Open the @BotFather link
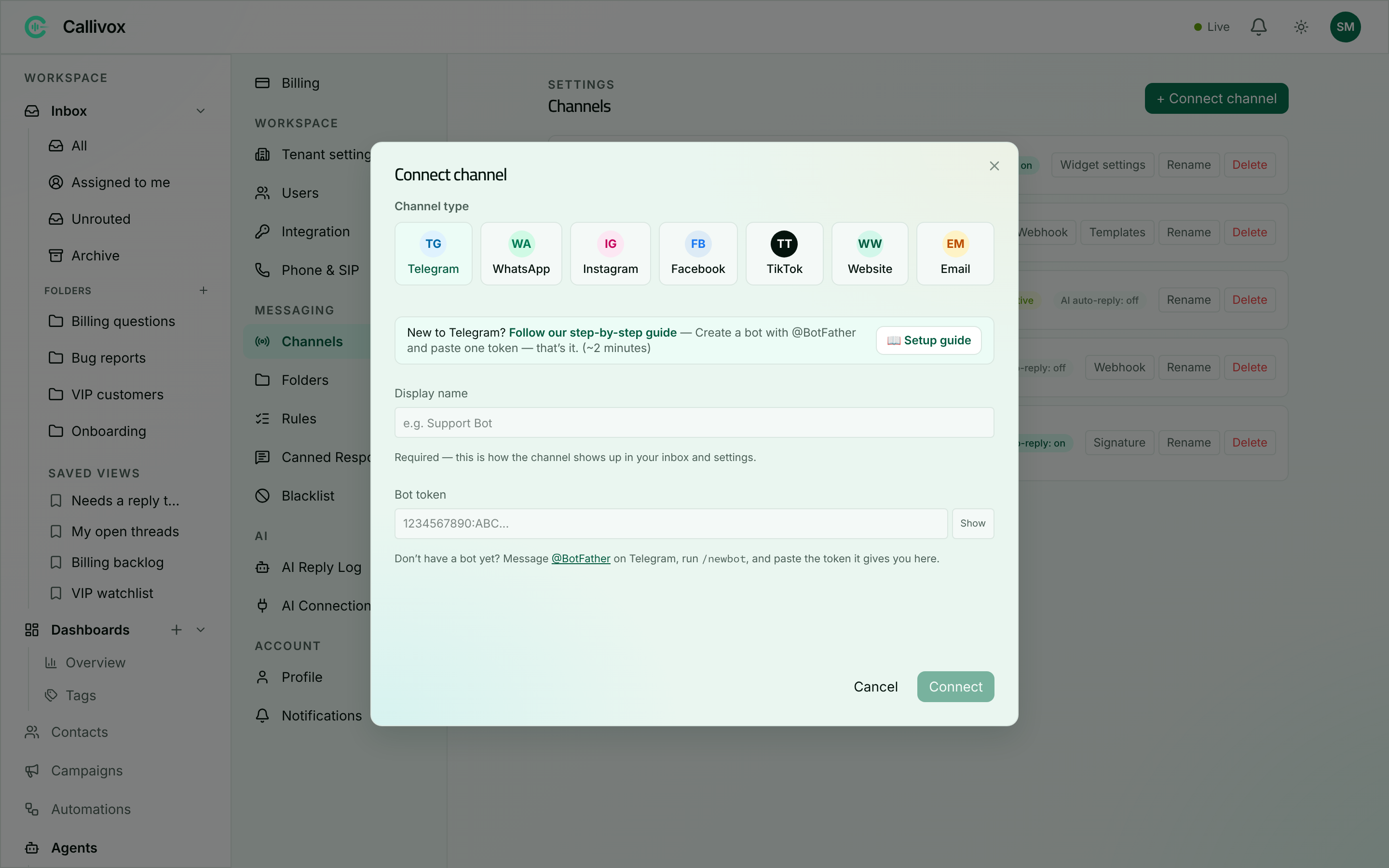 pyautogui.click(x=580, y=558)
